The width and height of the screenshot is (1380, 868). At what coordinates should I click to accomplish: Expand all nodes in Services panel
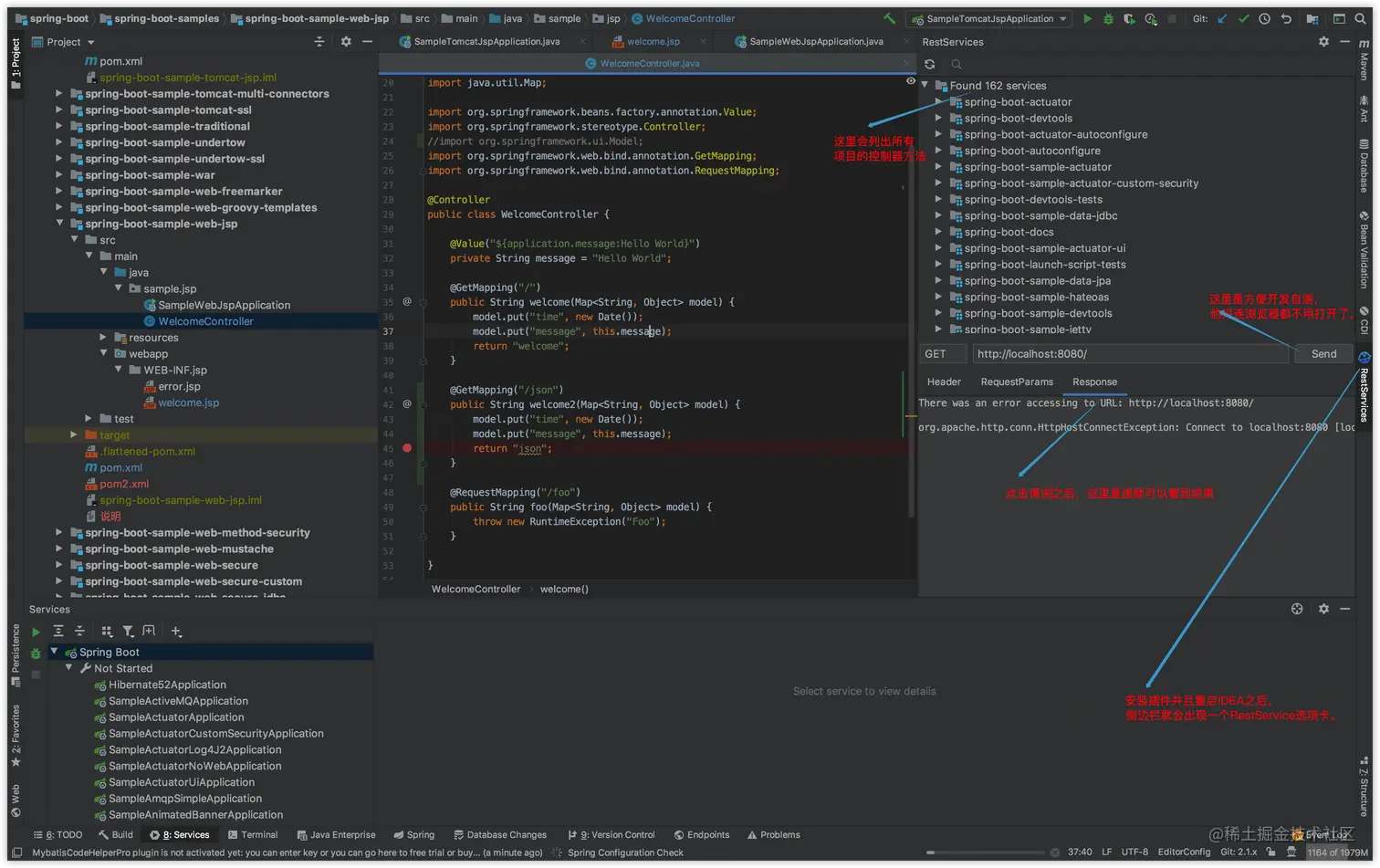point(58,631)
